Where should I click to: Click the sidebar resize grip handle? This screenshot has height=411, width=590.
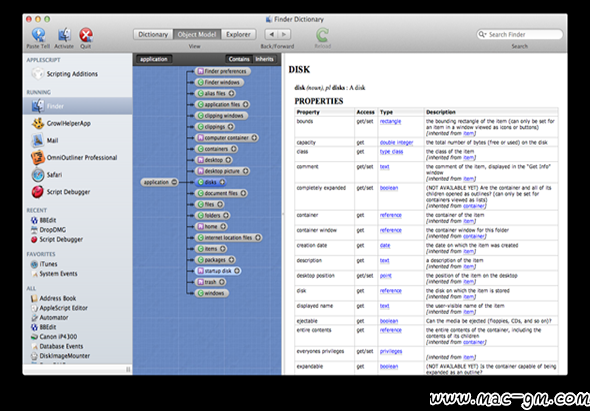click(128, 370)
